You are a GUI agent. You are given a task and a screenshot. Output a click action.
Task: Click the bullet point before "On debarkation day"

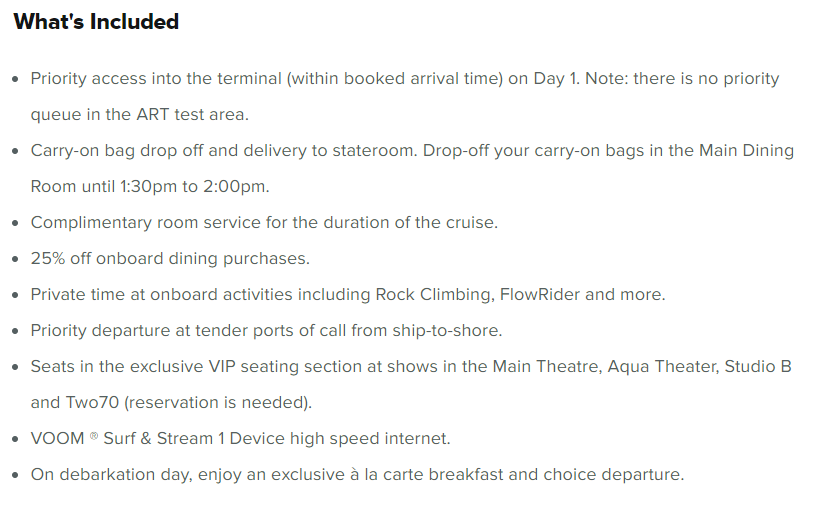point(15,475)
